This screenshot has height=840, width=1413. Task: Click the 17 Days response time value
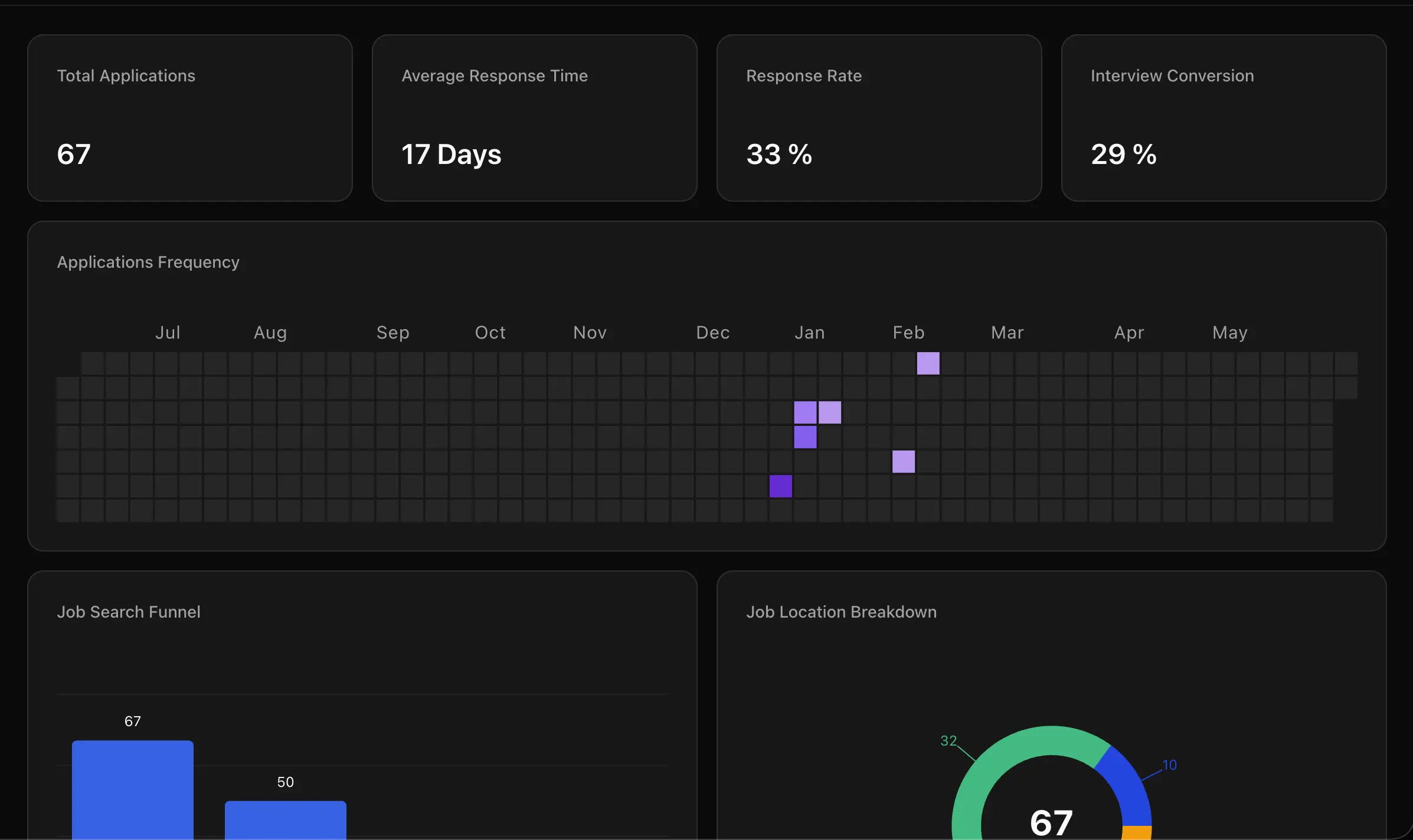pyautogui.click(x=451, y=155)
